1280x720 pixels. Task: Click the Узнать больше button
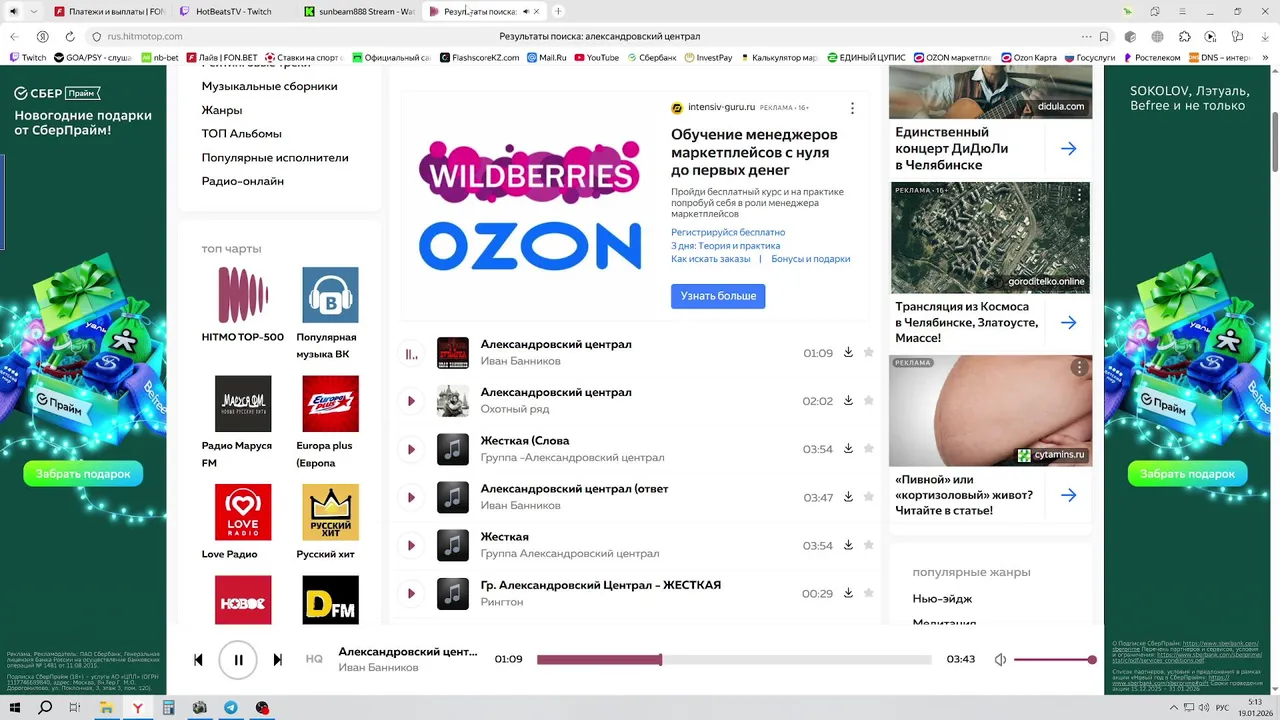pos(718,296)
